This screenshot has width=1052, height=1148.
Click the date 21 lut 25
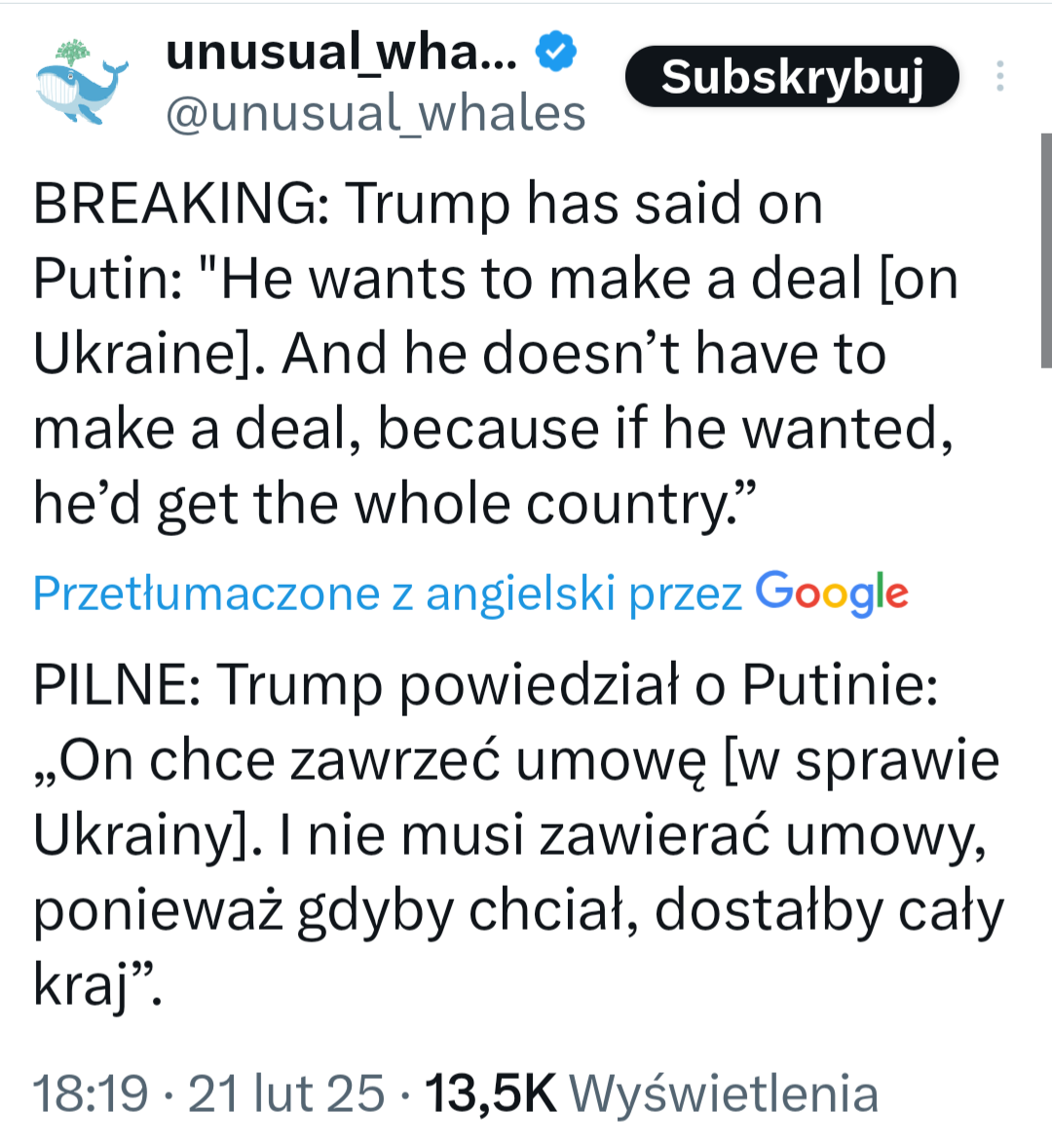tap(285, 1093)
